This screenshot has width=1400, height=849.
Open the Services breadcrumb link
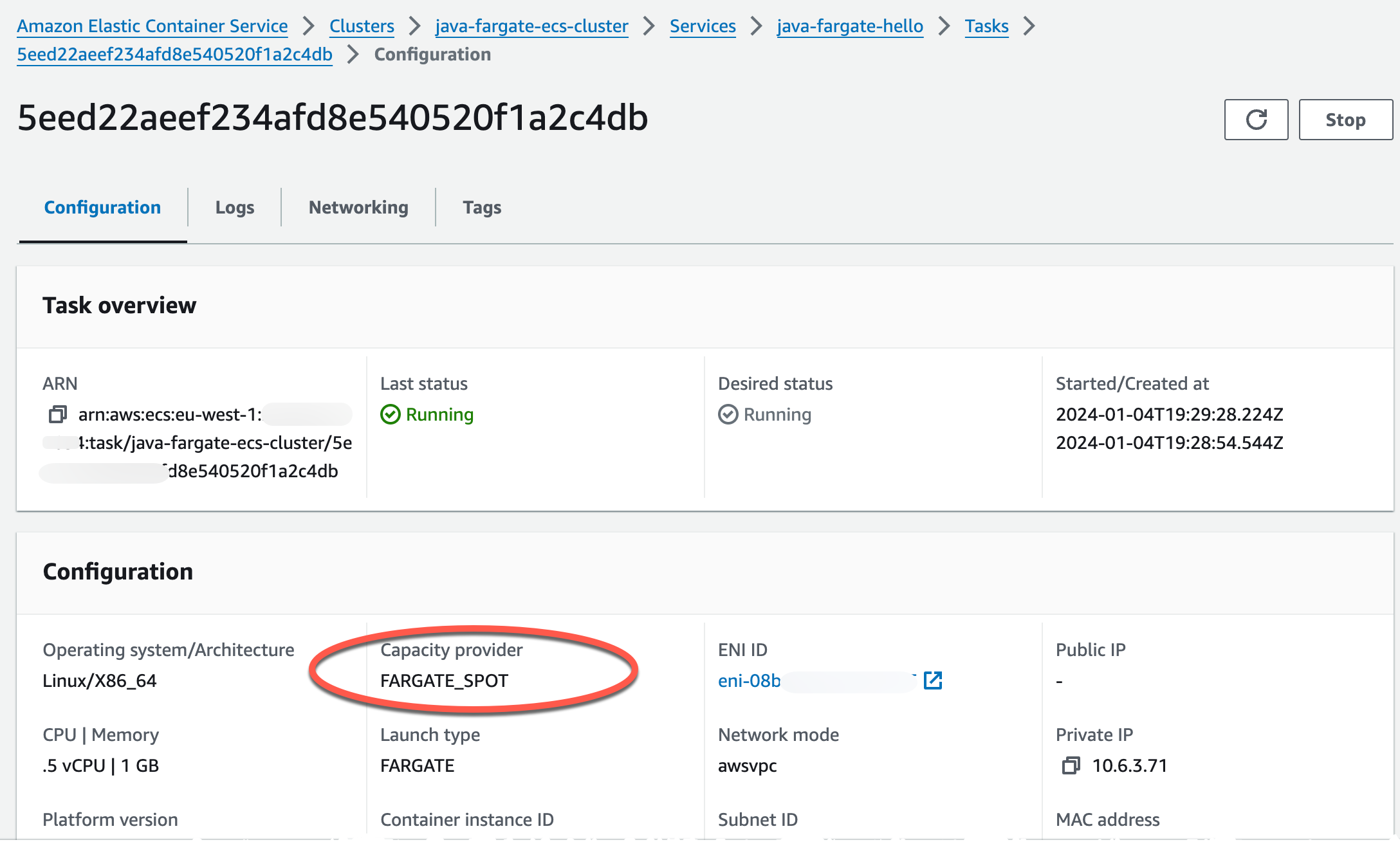tap(703, 26)
